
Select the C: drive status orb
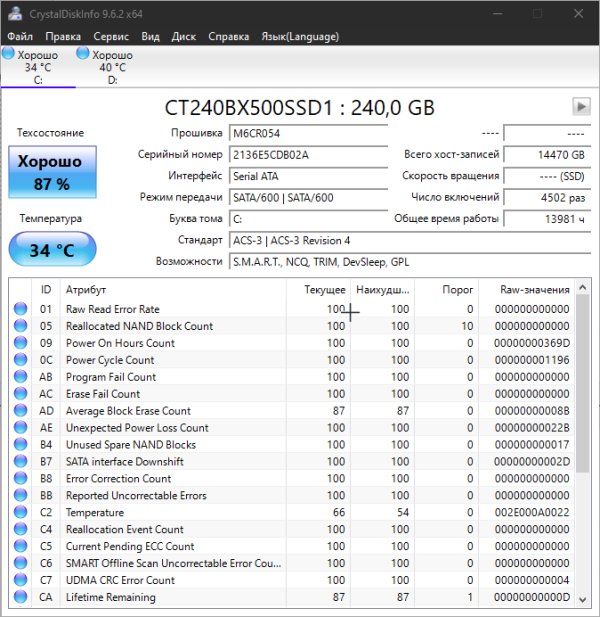point(9,53)
